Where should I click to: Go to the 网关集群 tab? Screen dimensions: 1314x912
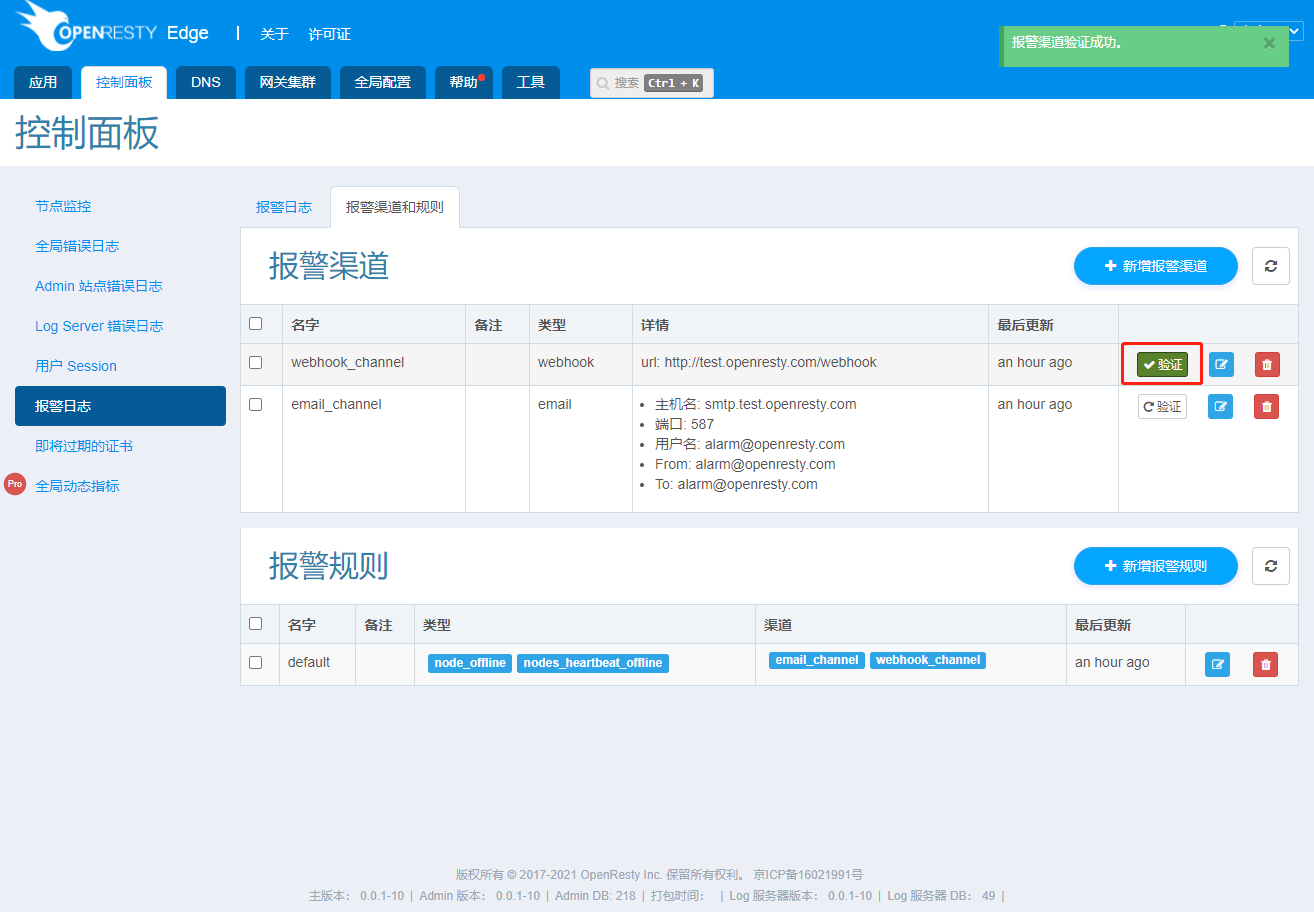click(288, 82)
